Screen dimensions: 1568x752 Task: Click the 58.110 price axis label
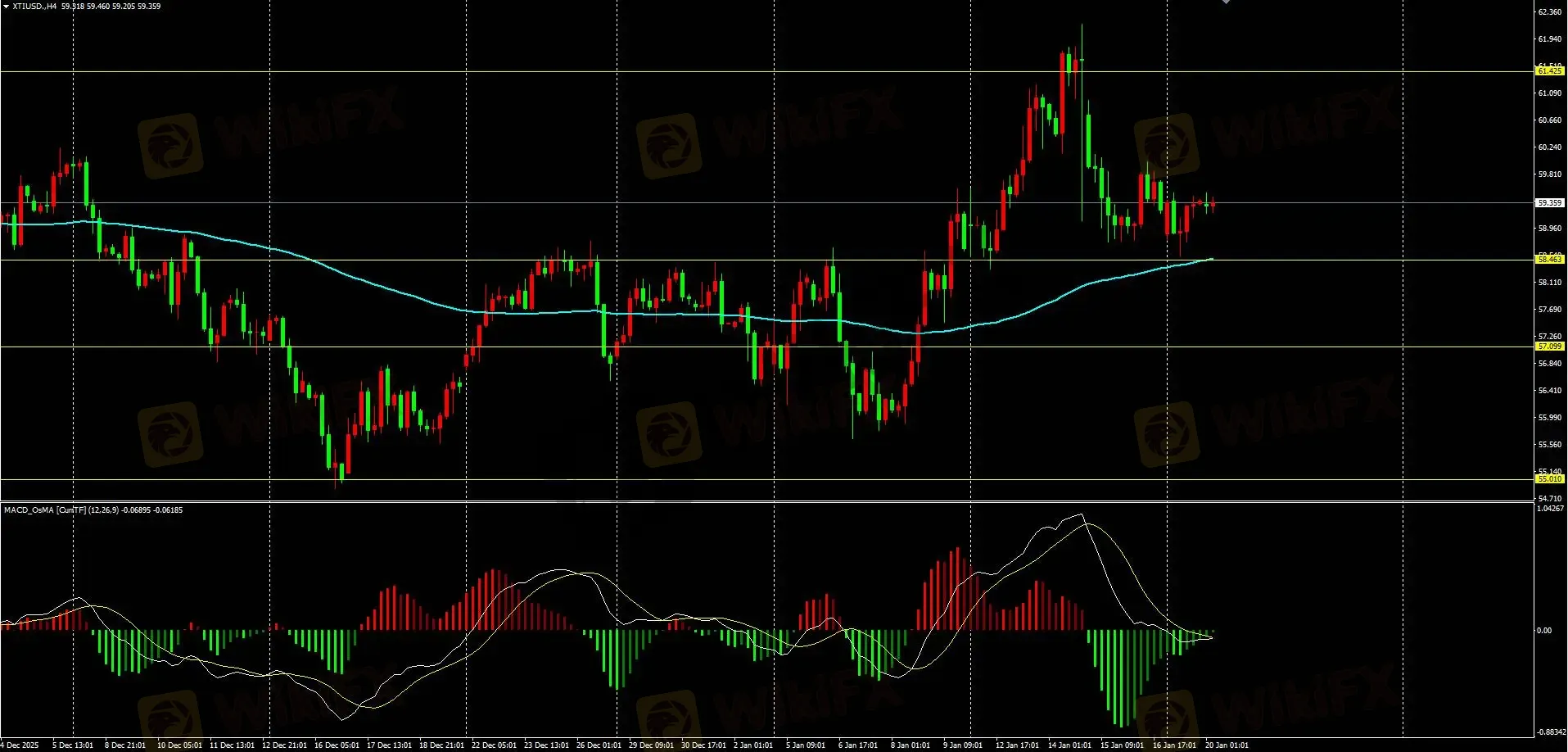click(x=1550, y=283)
